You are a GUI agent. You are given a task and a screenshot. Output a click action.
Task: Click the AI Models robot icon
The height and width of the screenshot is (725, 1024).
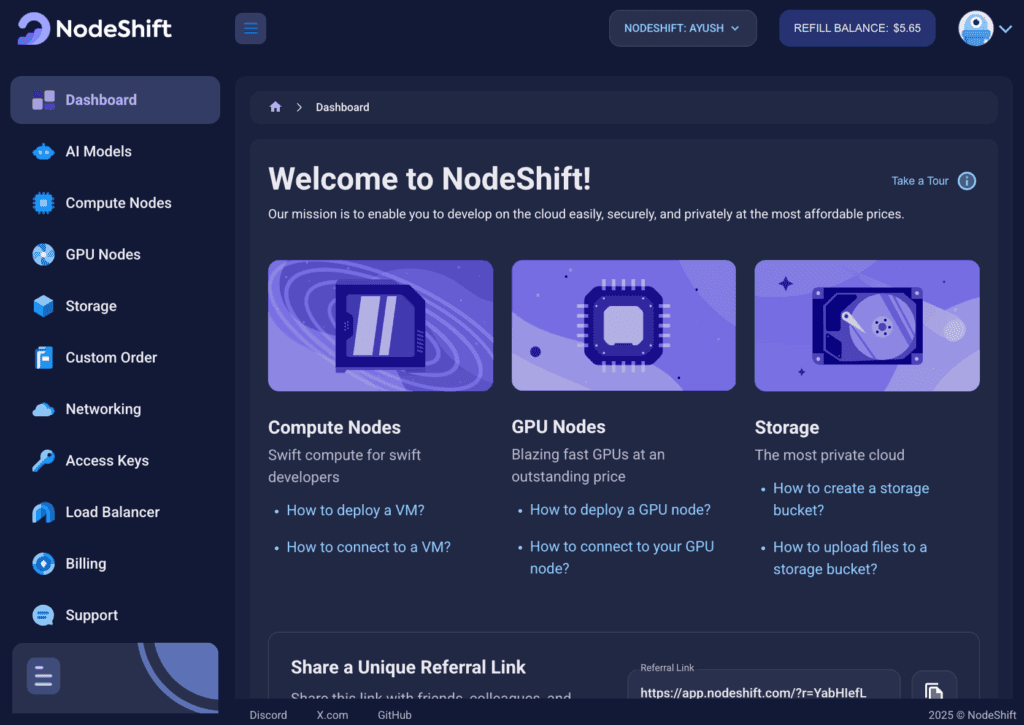(44, 152)
